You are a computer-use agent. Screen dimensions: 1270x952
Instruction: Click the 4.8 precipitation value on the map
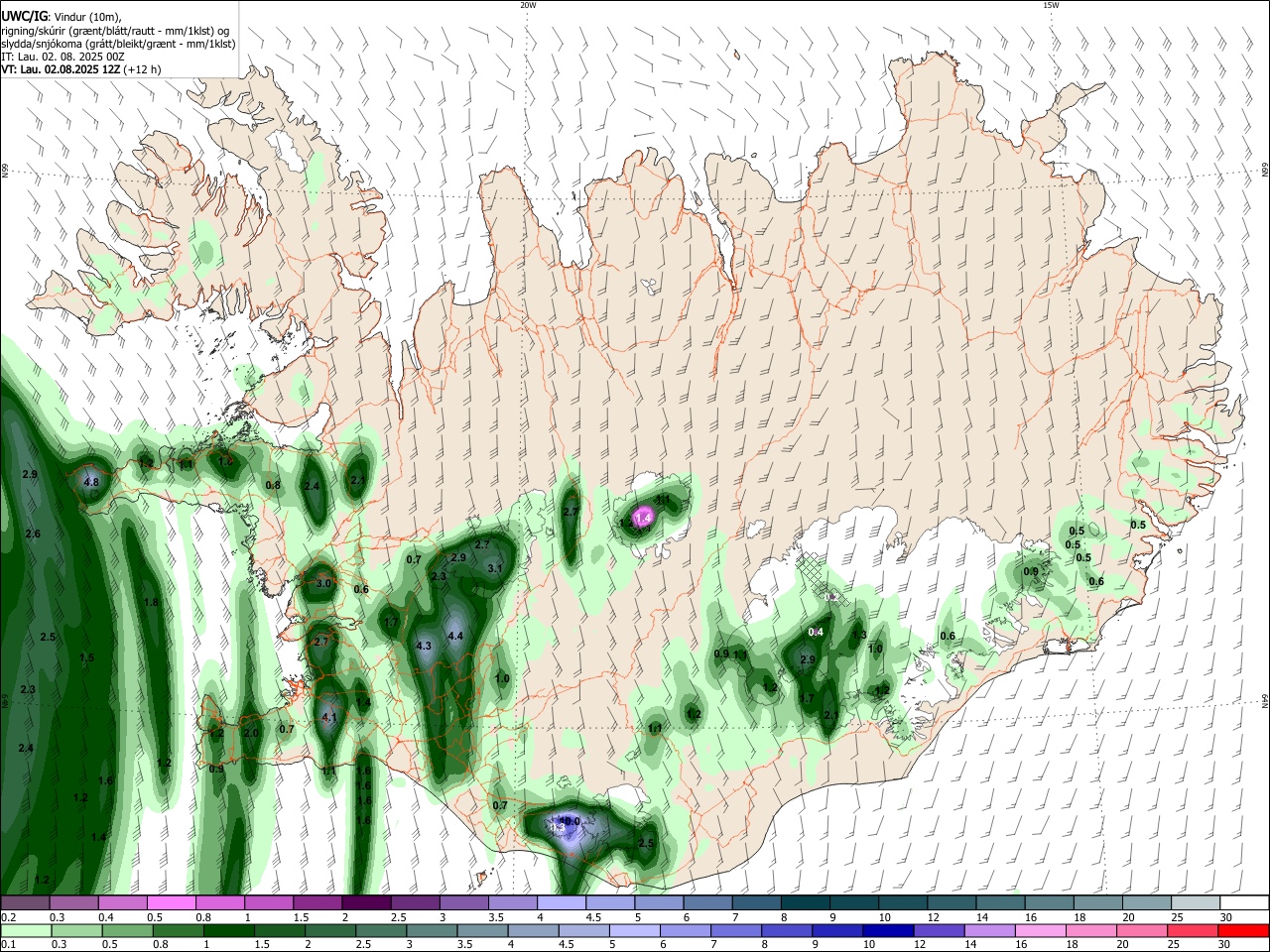coord(91,482)
